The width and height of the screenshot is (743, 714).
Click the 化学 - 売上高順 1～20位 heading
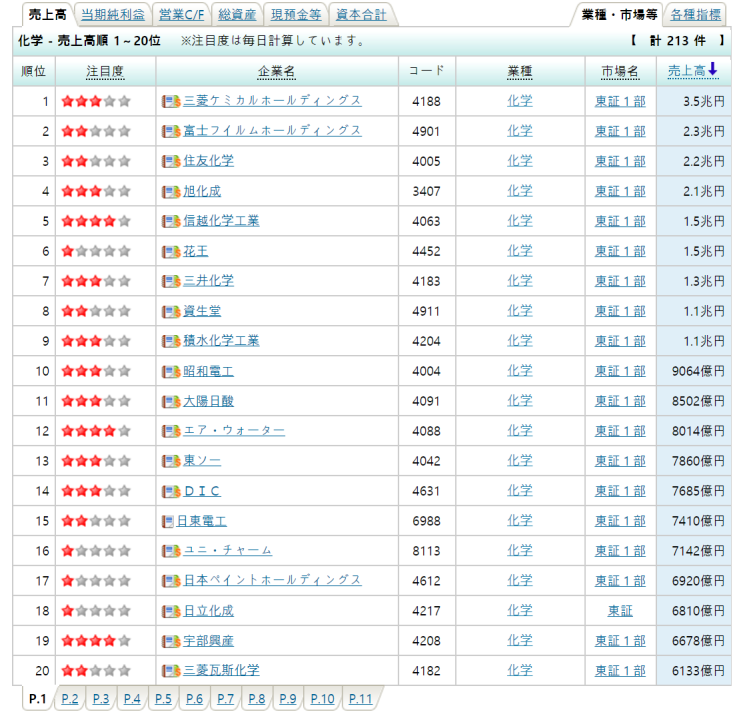tap(90, 41)
